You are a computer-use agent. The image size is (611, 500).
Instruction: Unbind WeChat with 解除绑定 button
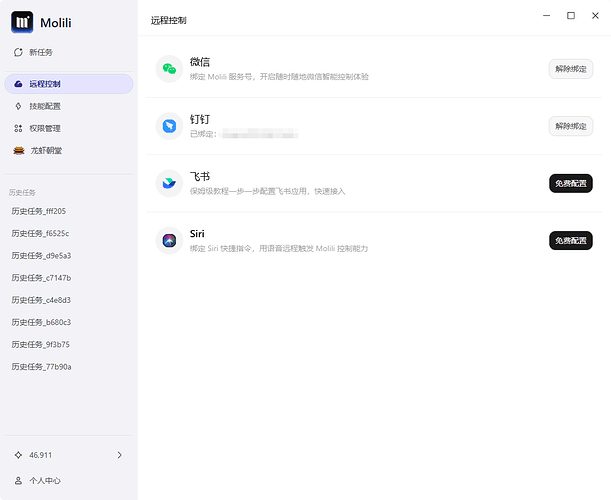click(571, 69)
